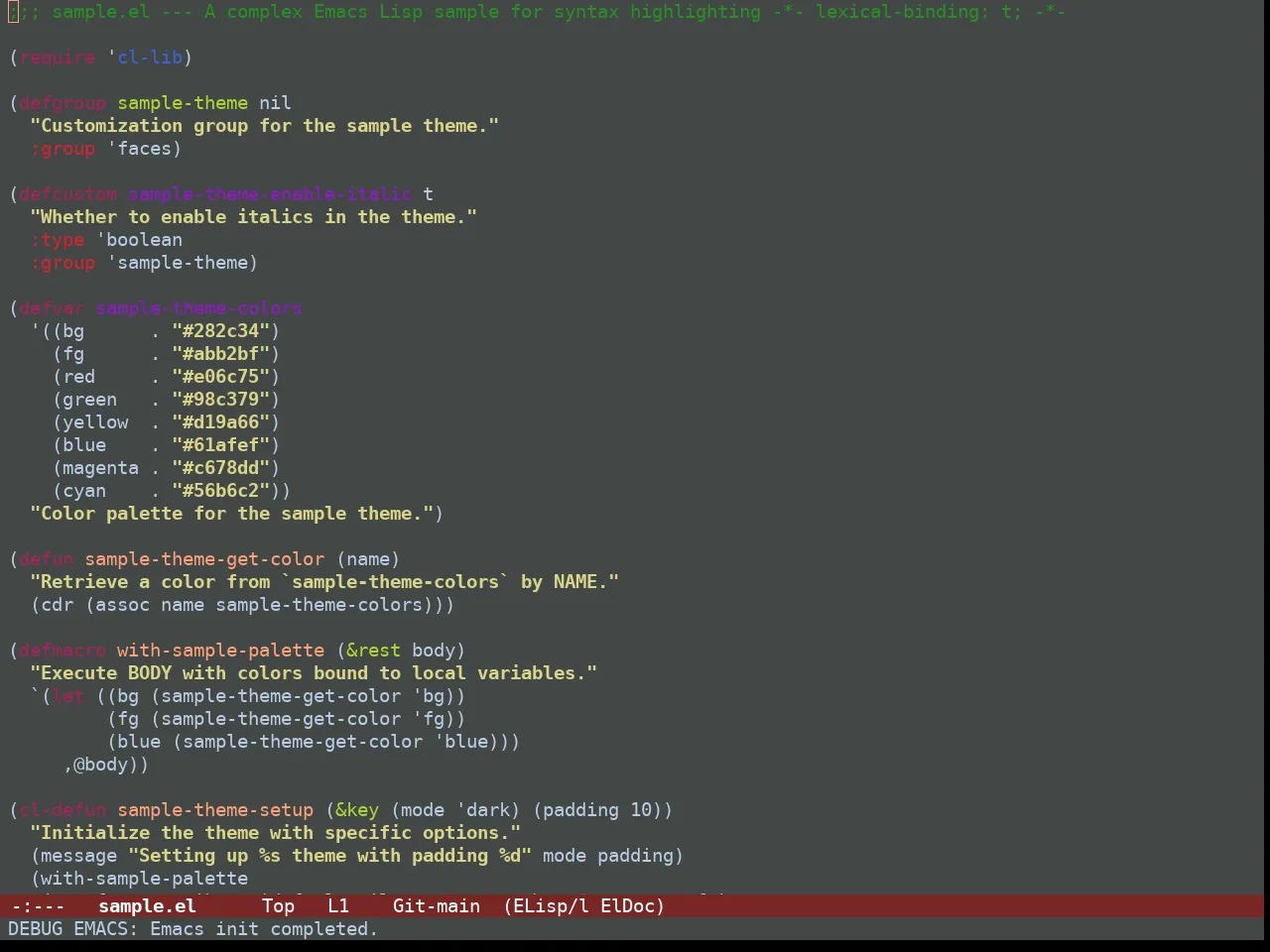Viewport: 1270px width, 952px height.
Task: Click the :type keyword
Action: click(58, 240)
